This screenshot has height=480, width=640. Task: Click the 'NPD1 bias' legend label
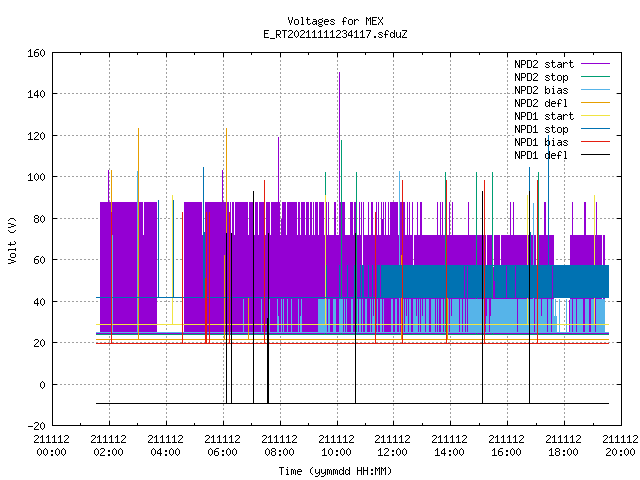pyautogui.click(x=541, y=142)
